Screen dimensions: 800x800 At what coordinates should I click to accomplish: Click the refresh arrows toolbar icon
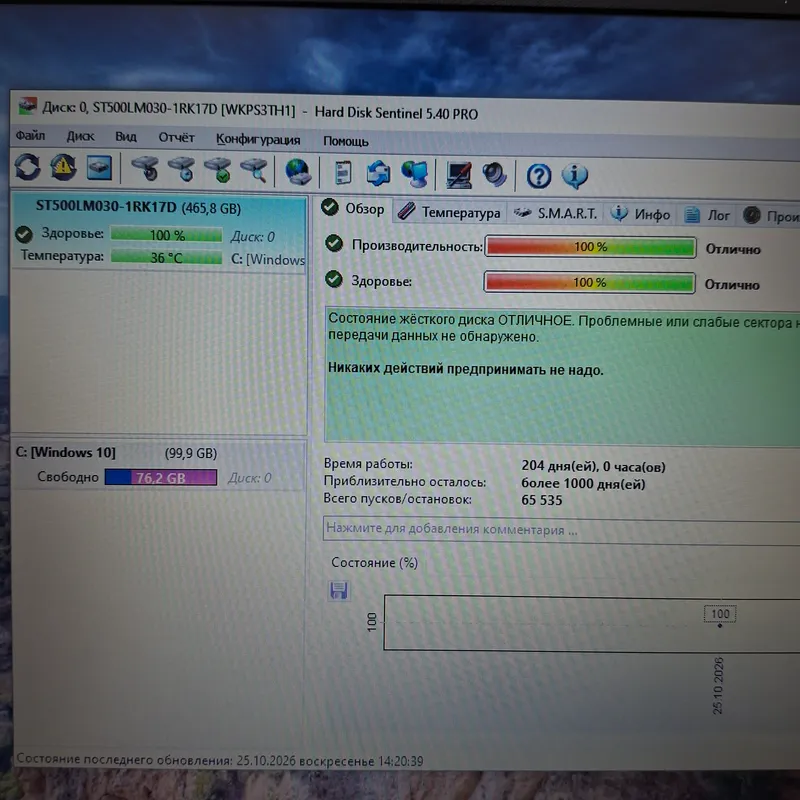[27, 167]
